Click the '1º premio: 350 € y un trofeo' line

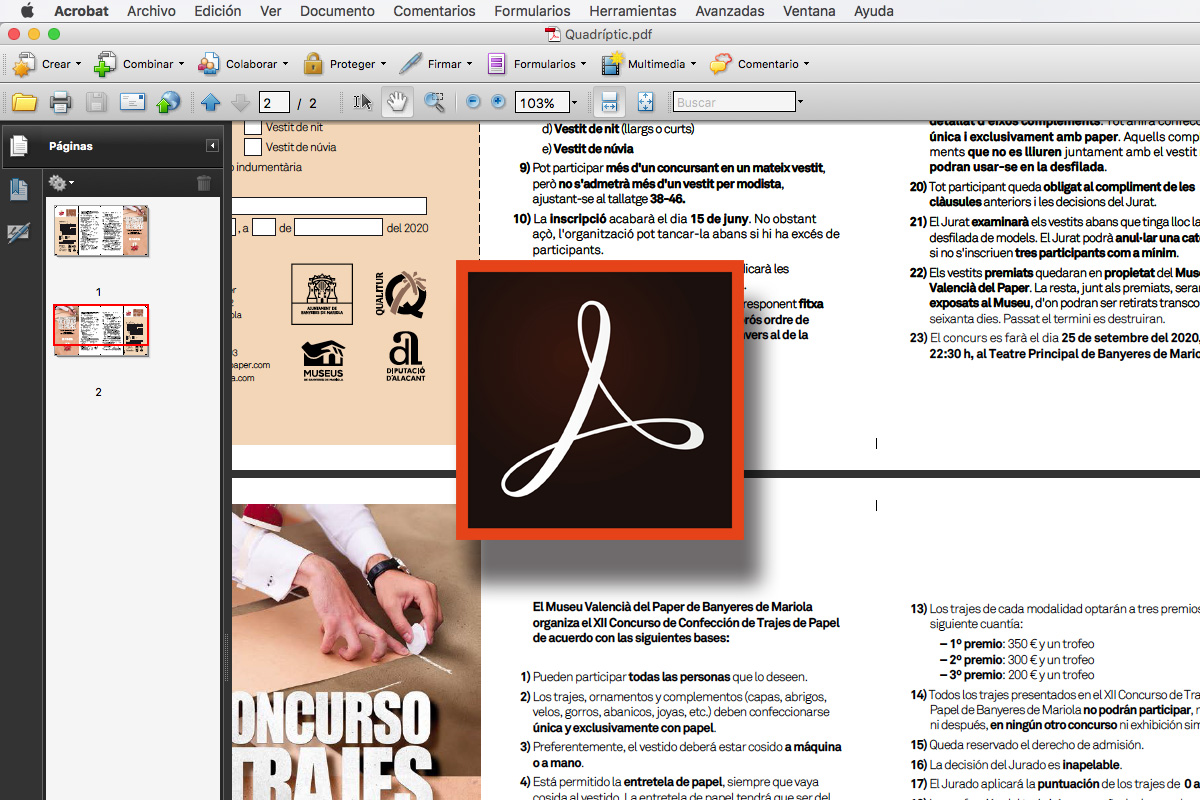pos(1017,644)
